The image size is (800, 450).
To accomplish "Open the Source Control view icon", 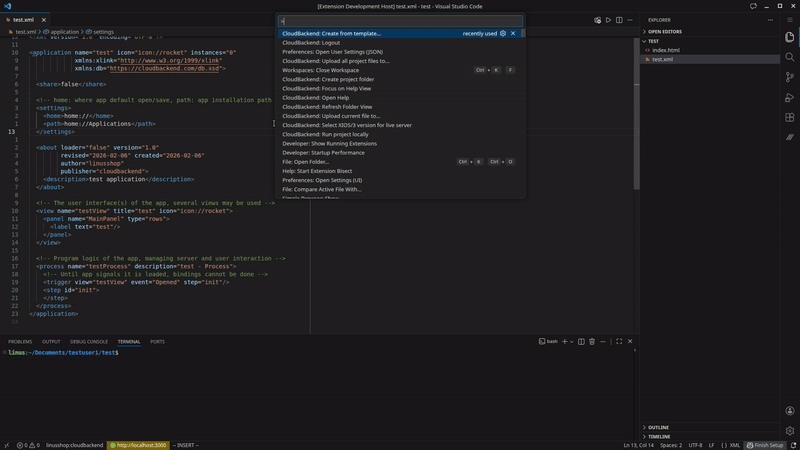I will 790,77.
